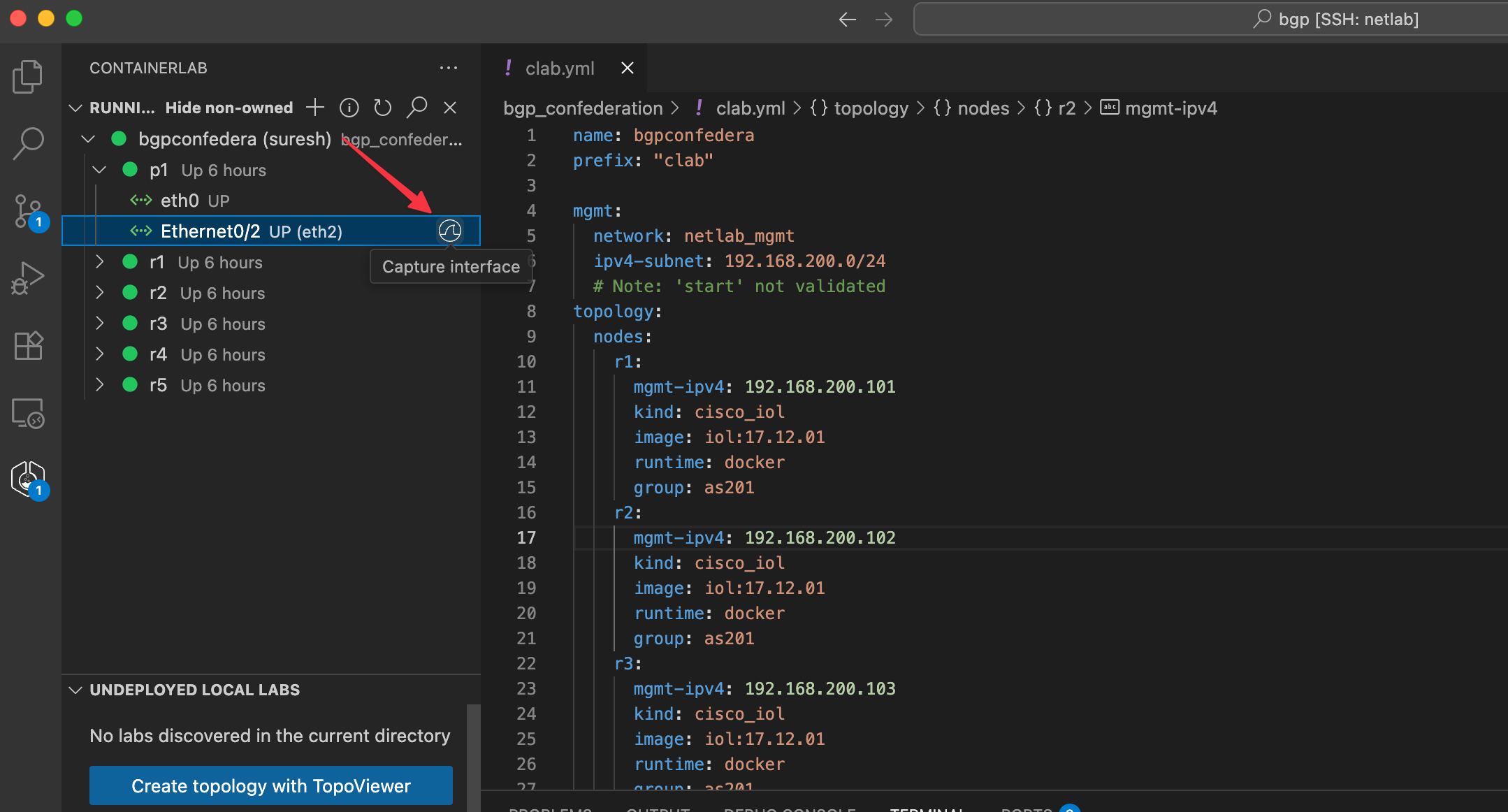
Task: Open Run and Debug view
Action: pyautogui.click(x=28, y=278)
